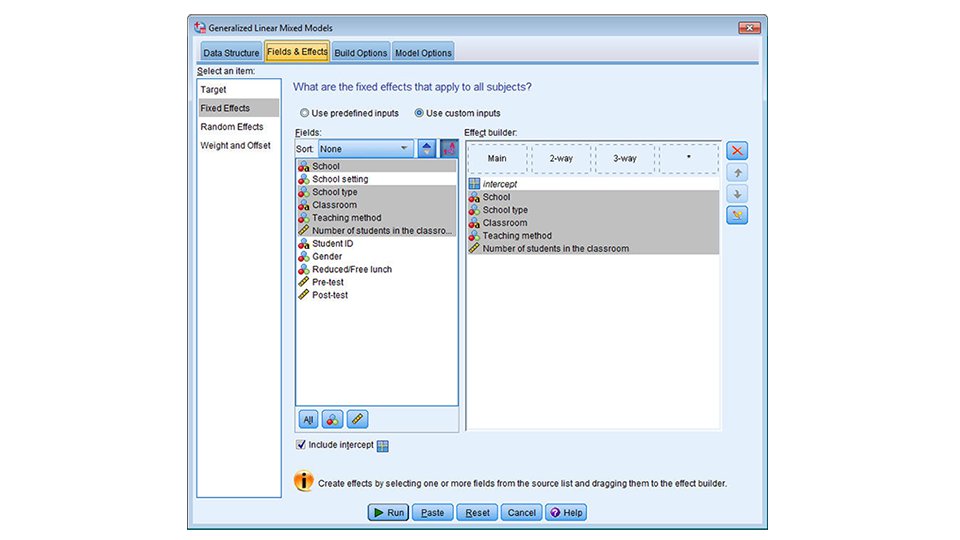Move selected effect up with the up arrow
Screen dimensions: 960x540
(737, 173)
